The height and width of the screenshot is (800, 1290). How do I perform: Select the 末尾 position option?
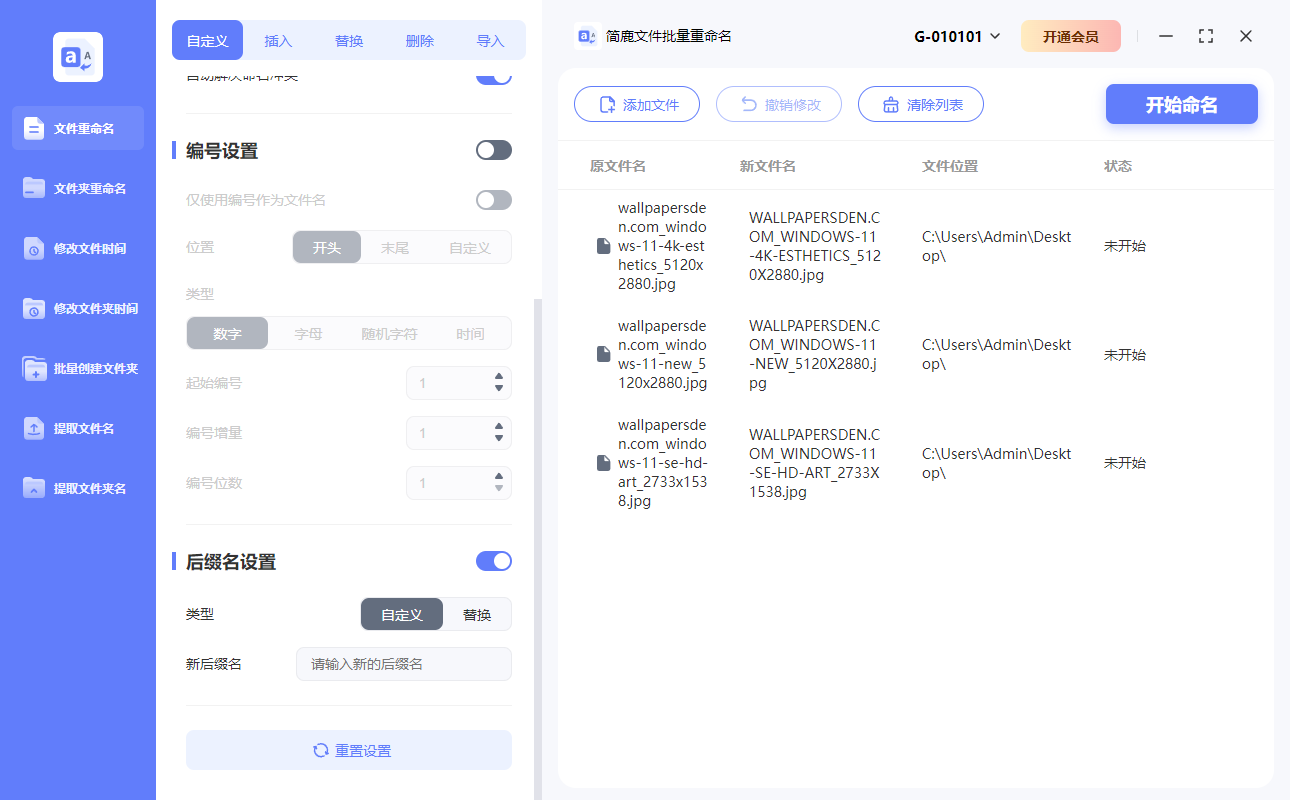[x=395, y=247]
